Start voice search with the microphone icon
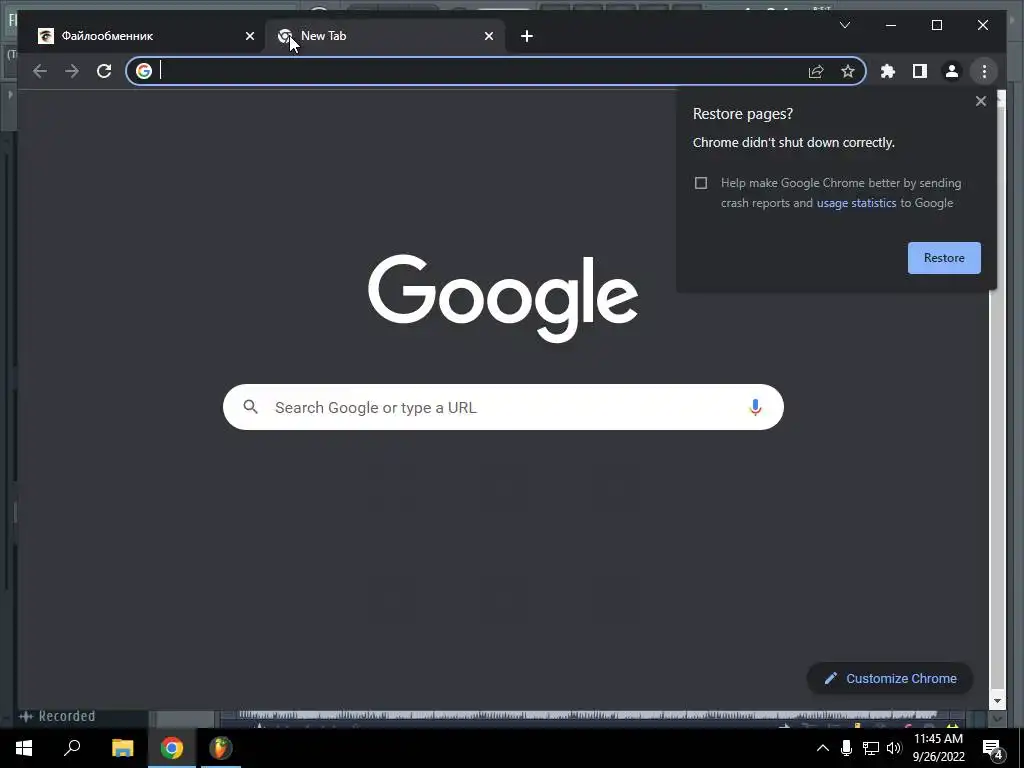Screen dimensions: 1024x768 (755, 408)
